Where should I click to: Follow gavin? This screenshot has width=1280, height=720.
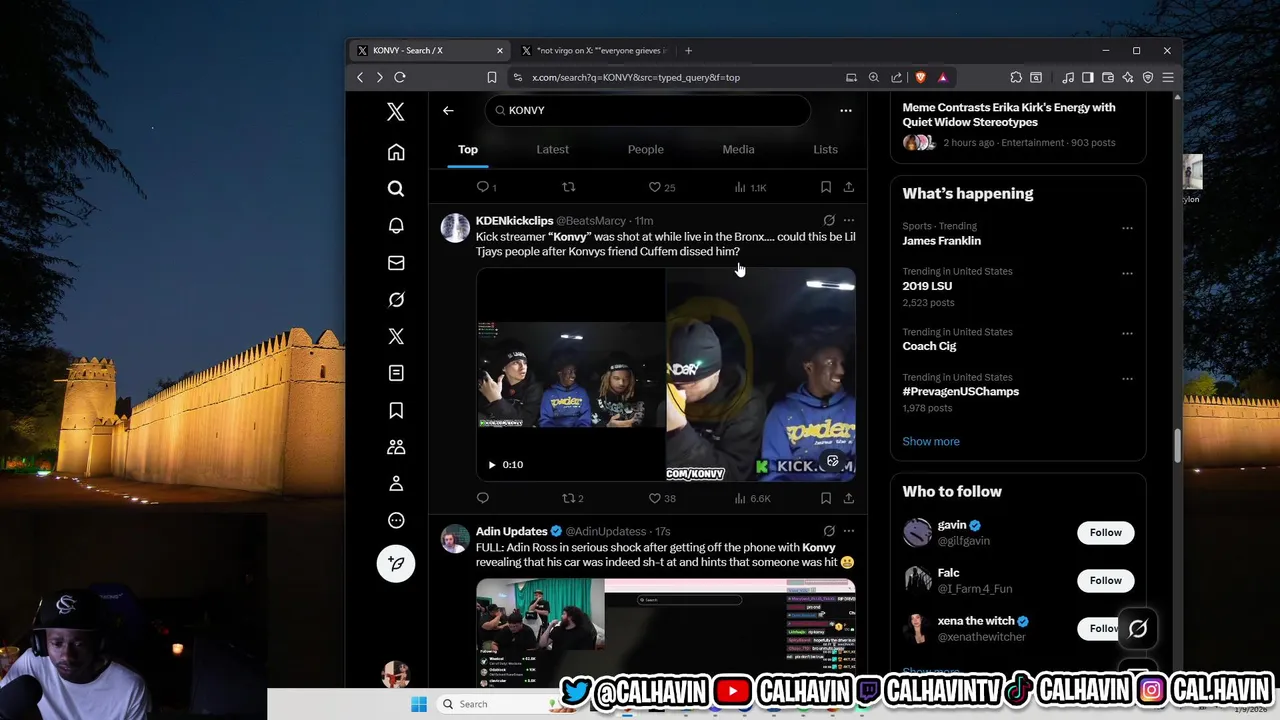click(1105, 533)
